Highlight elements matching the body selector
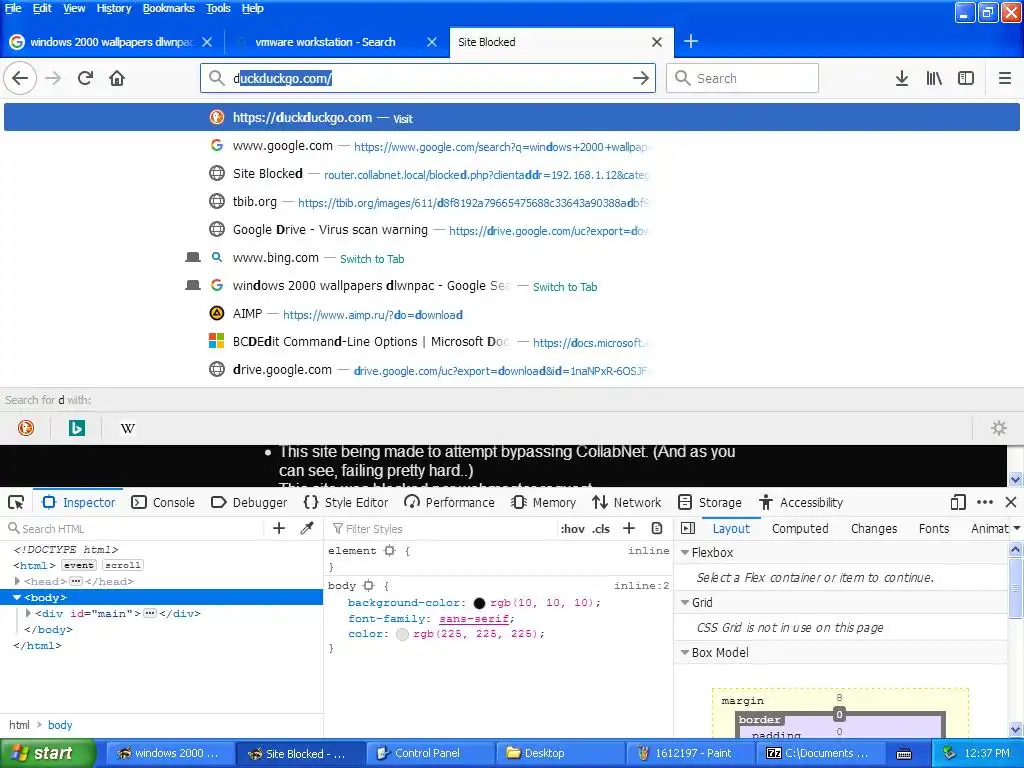Image resolution: width=1024 pixels, height=768 pixels. 368,585
